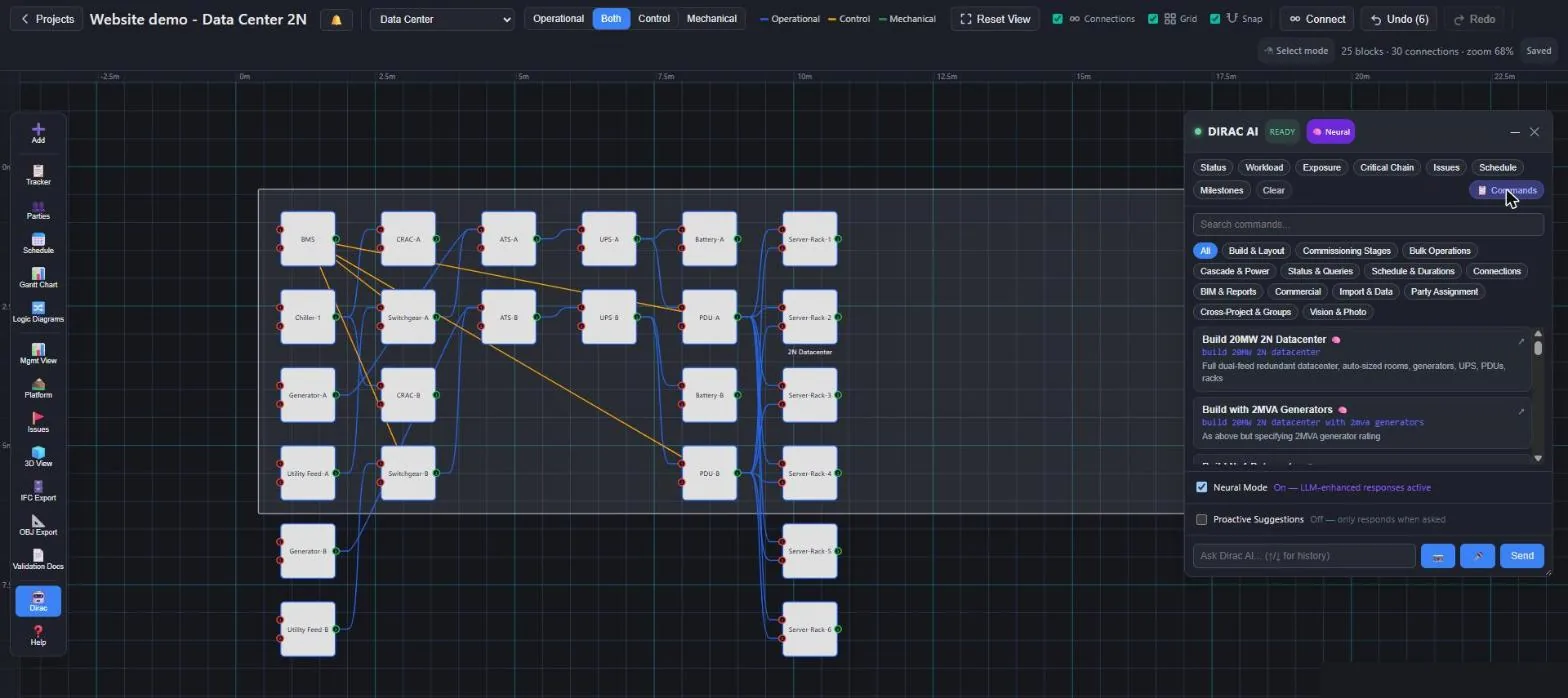1568x698 pixels.
Task: Filter commands by Commissioning Stages
Action: point(1346,251)
